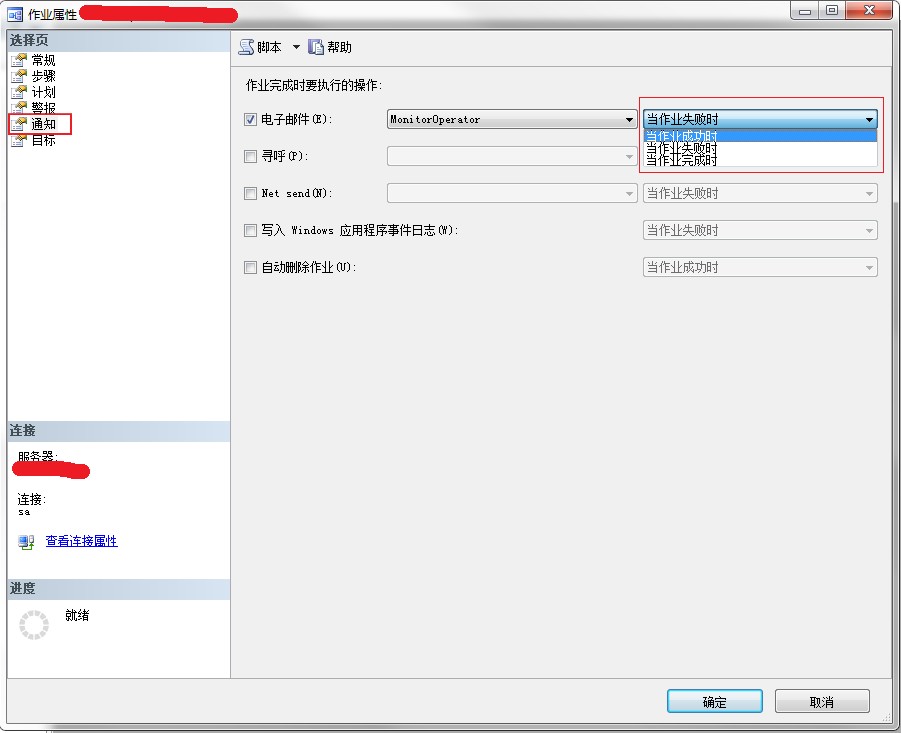
Task: Choose 当作业完成时 from the list
Action: 760,160
